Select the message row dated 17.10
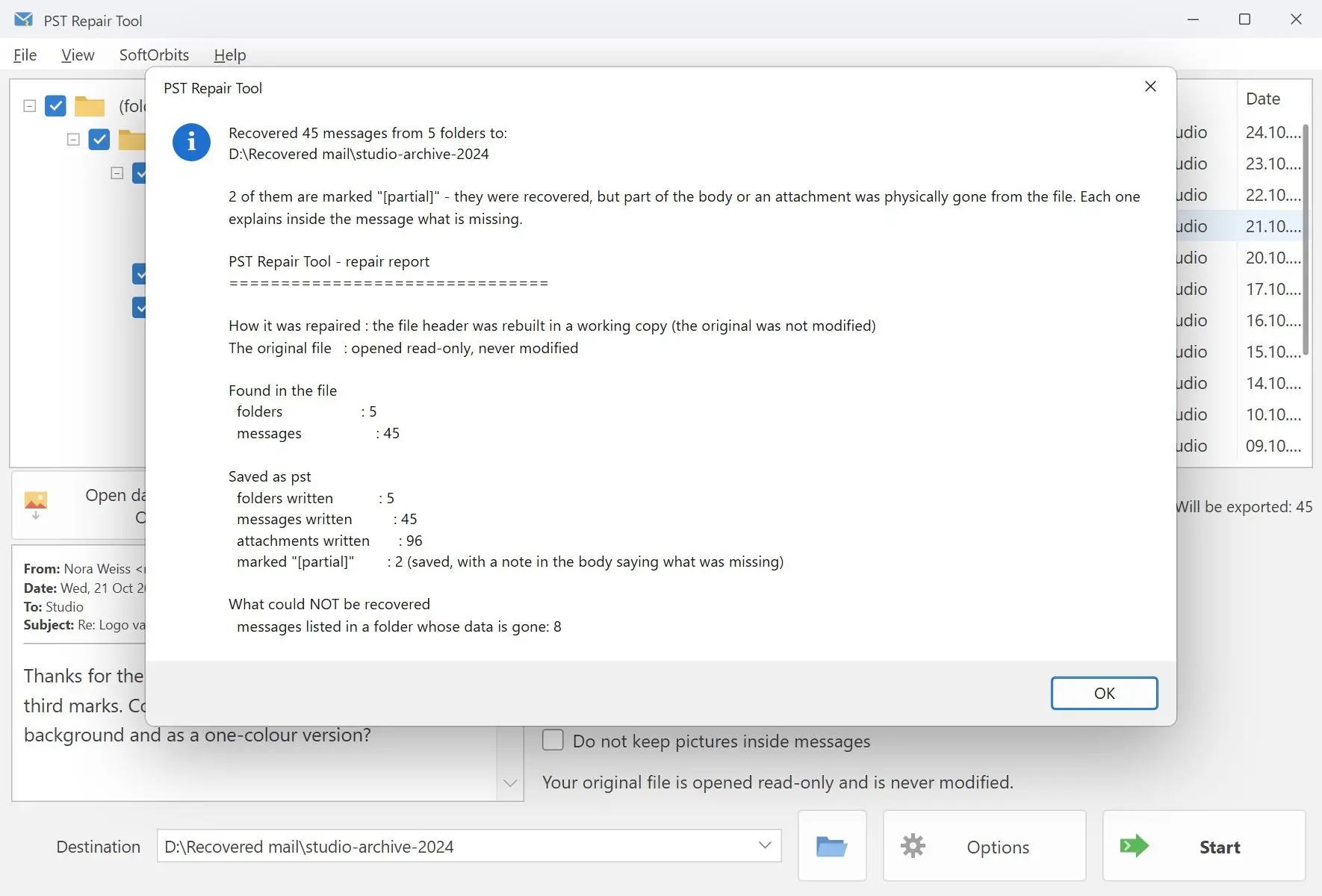Viewport: 1322px width, 896px height. point(1240,289)
